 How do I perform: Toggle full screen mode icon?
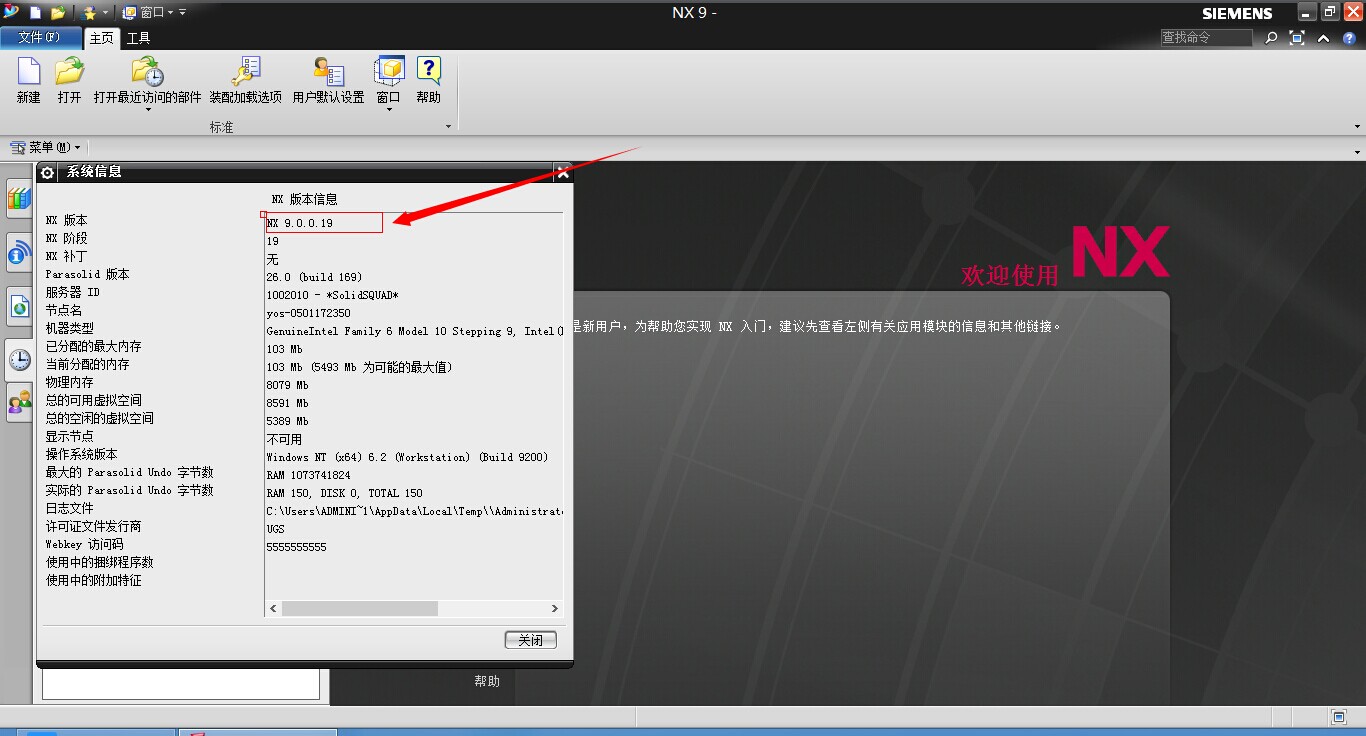(1297, 38)
